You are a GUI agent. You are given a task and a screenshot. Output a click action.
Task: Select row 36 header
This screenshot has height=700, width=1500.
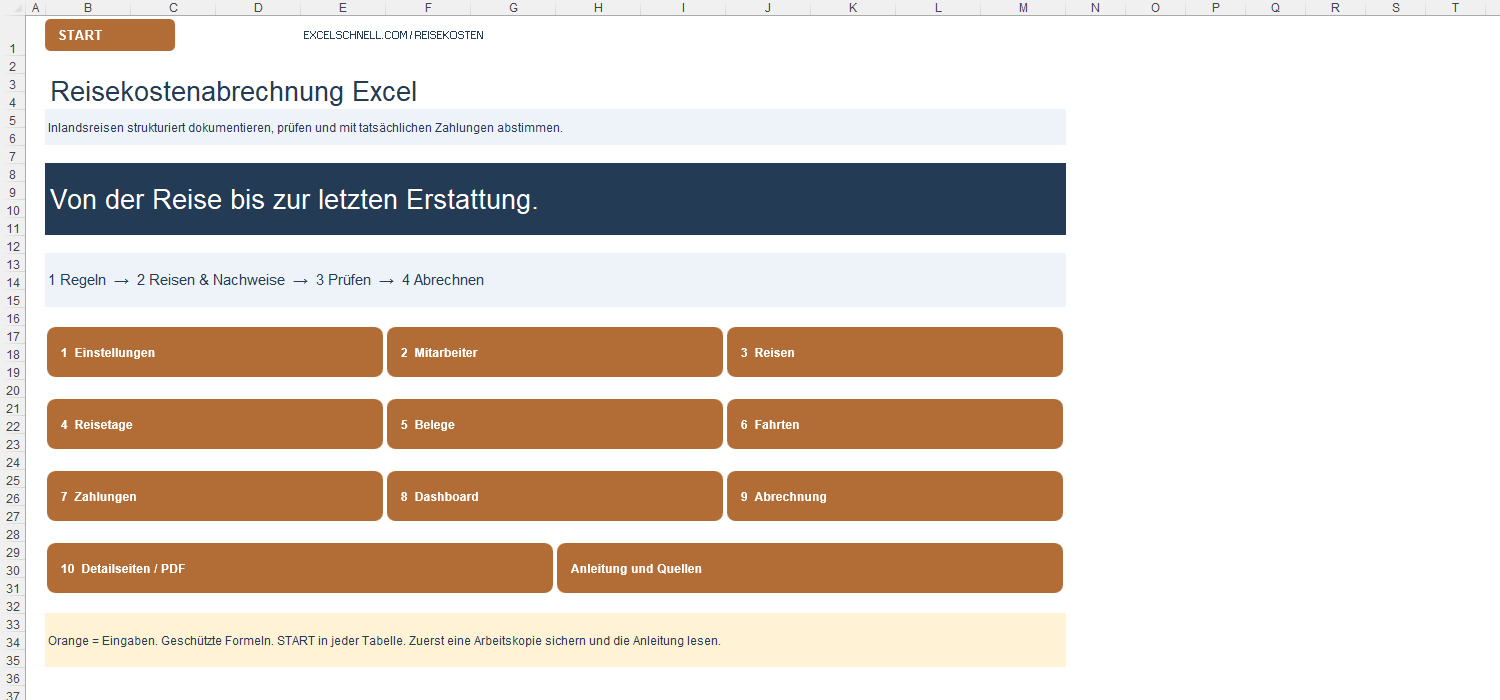(13, 677)
